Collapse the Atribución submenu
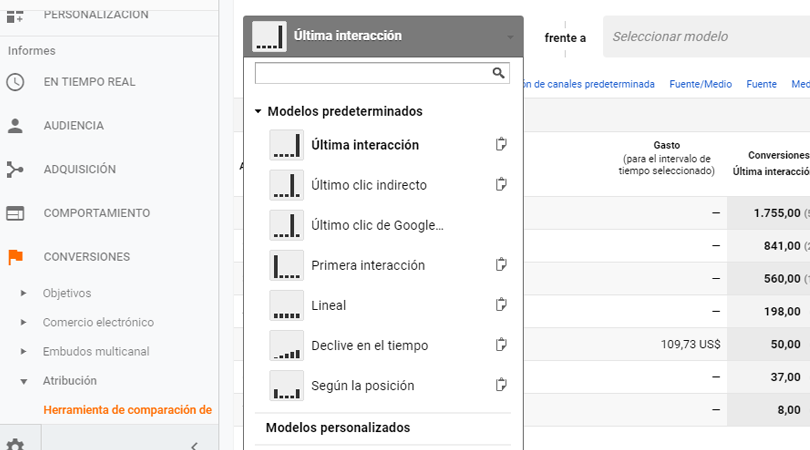 pyautogui.click(x=23, y=381)
